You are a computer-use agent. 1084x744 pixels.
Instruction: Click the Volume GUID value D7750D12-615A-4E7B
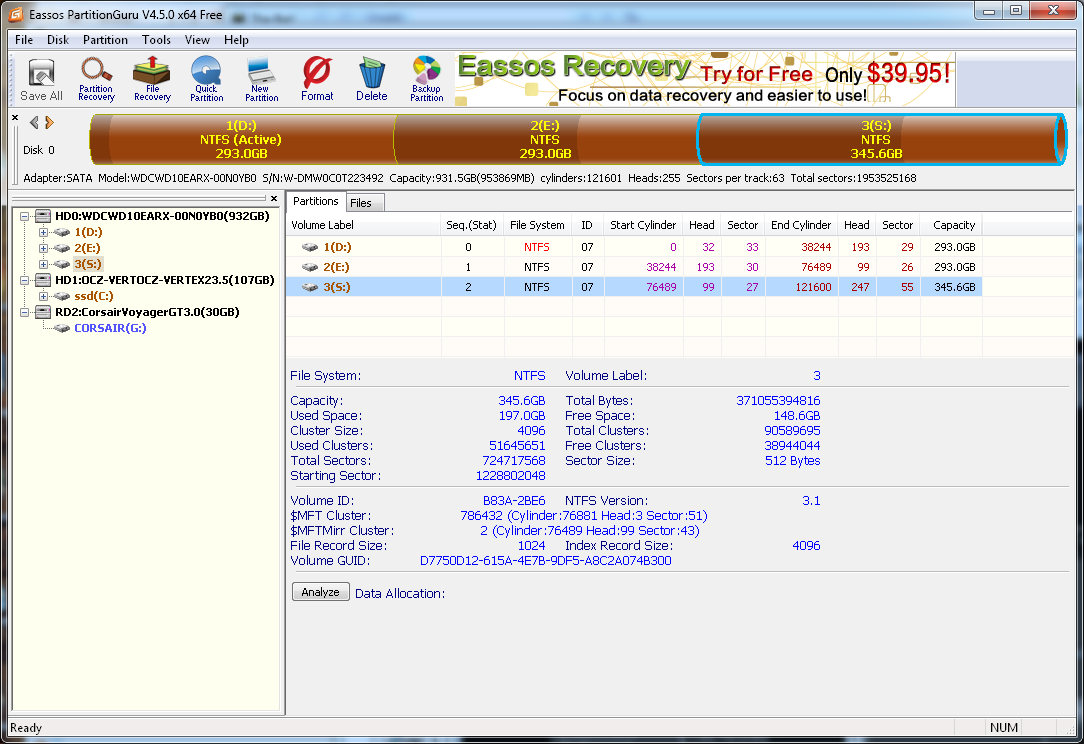click(545, 561)
